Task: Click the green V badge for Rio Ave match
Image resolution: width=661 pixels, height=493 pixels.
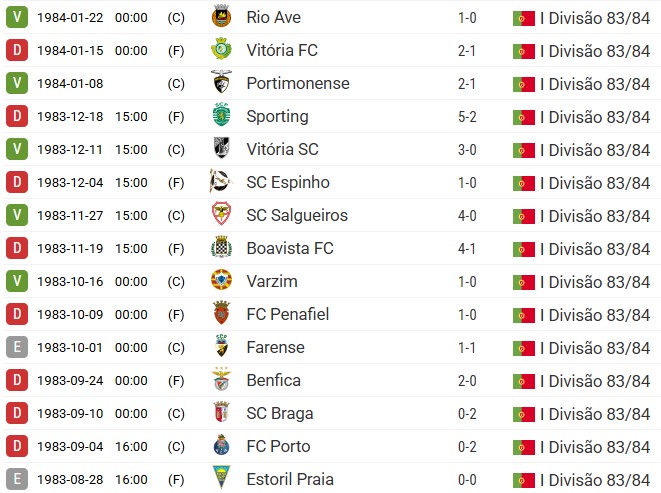Action: [16, 18]
